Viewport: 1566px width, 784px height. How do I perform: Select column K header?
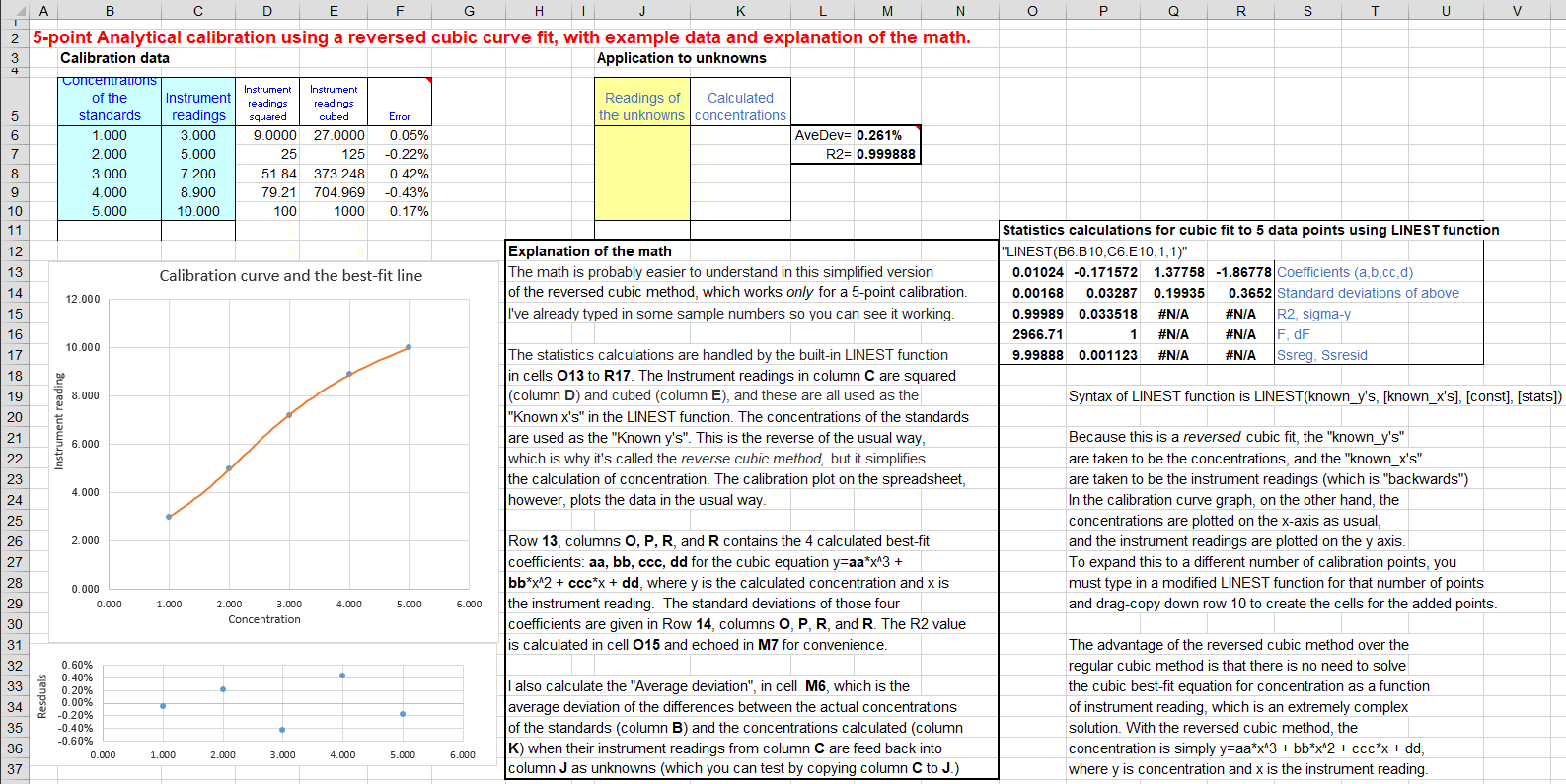tap(740, 11)
